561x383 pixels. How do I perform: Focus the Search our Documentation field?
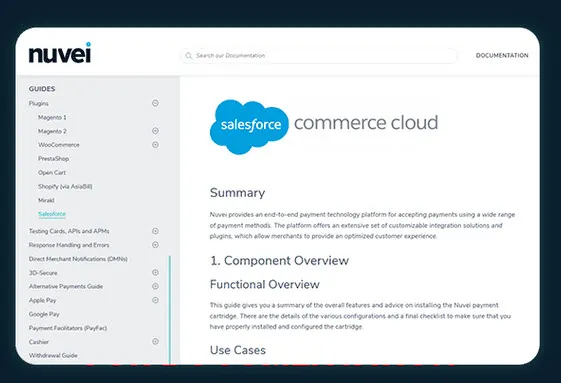click(319, 56)
